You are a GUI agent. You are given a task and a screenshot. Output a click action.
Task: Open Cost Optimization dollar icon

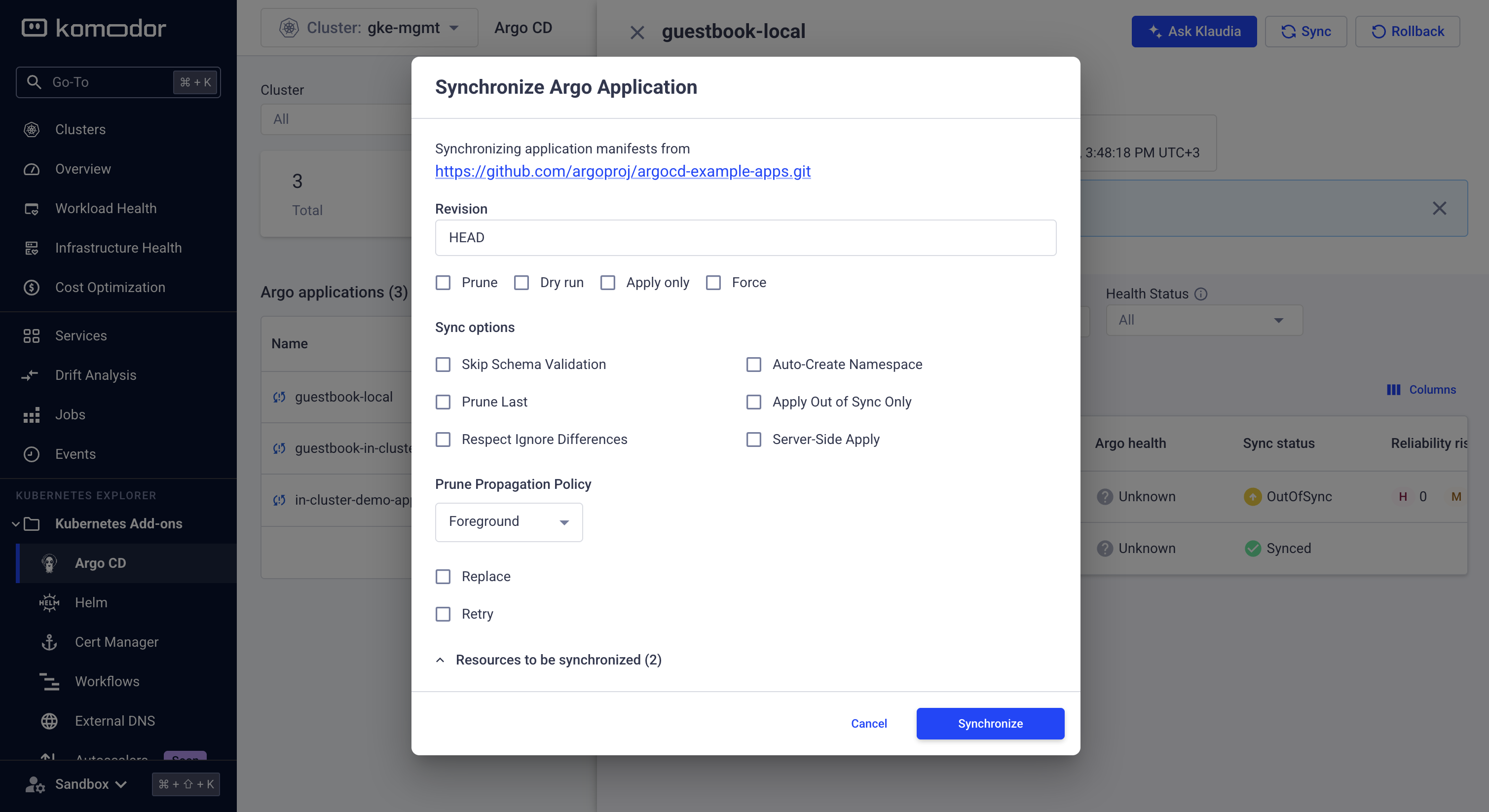[x=32, y=287]
